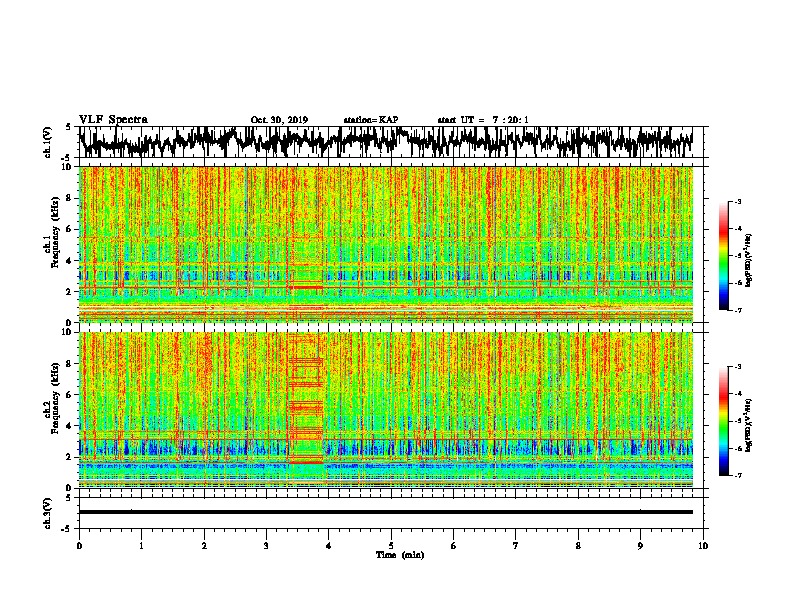Screen dimensions: 792x612
Task: Click the ch.2 color bar log(PSD) unit label
Action: coord(748,425)
